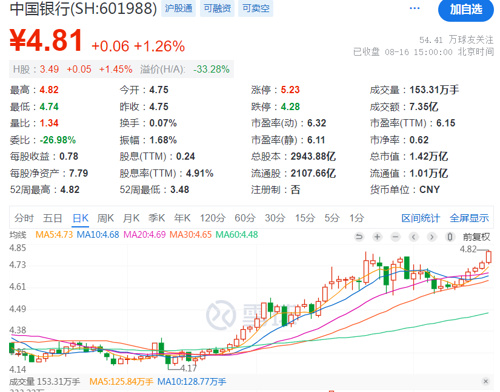The width and height of the screenshot is (500, 392).
Task: Toggle the 沪股通 tag
Action: (x=178, y=8)
